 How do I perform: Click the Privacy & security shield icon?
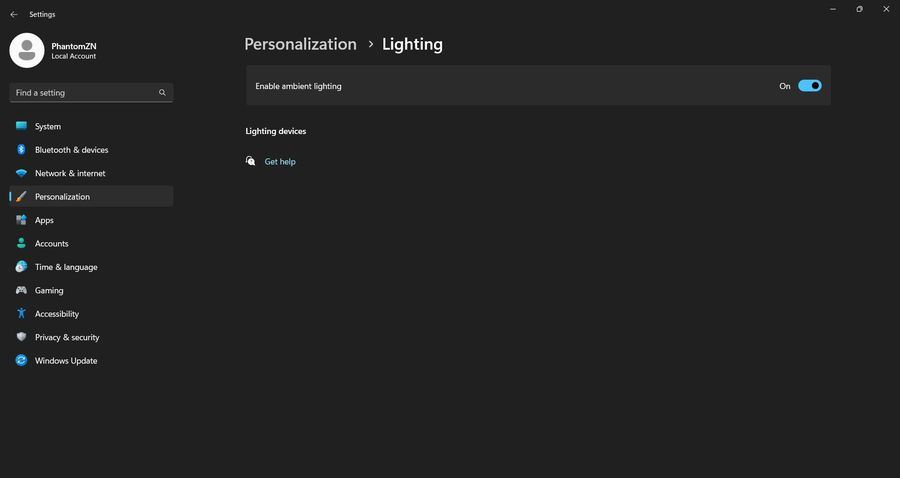(21, 337)
